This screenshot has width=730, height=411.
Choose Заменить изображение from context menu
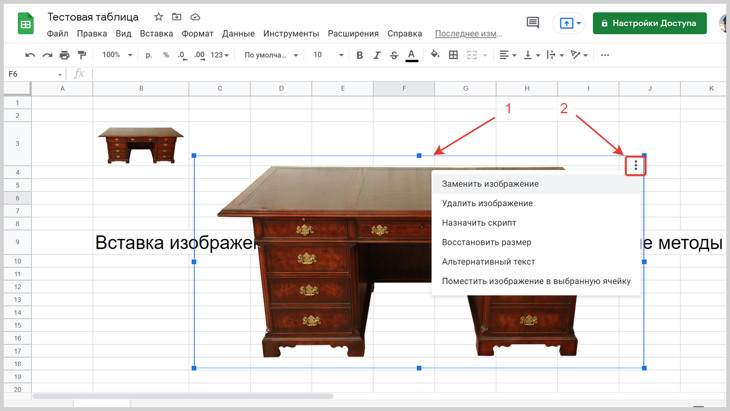coord(490,184)
